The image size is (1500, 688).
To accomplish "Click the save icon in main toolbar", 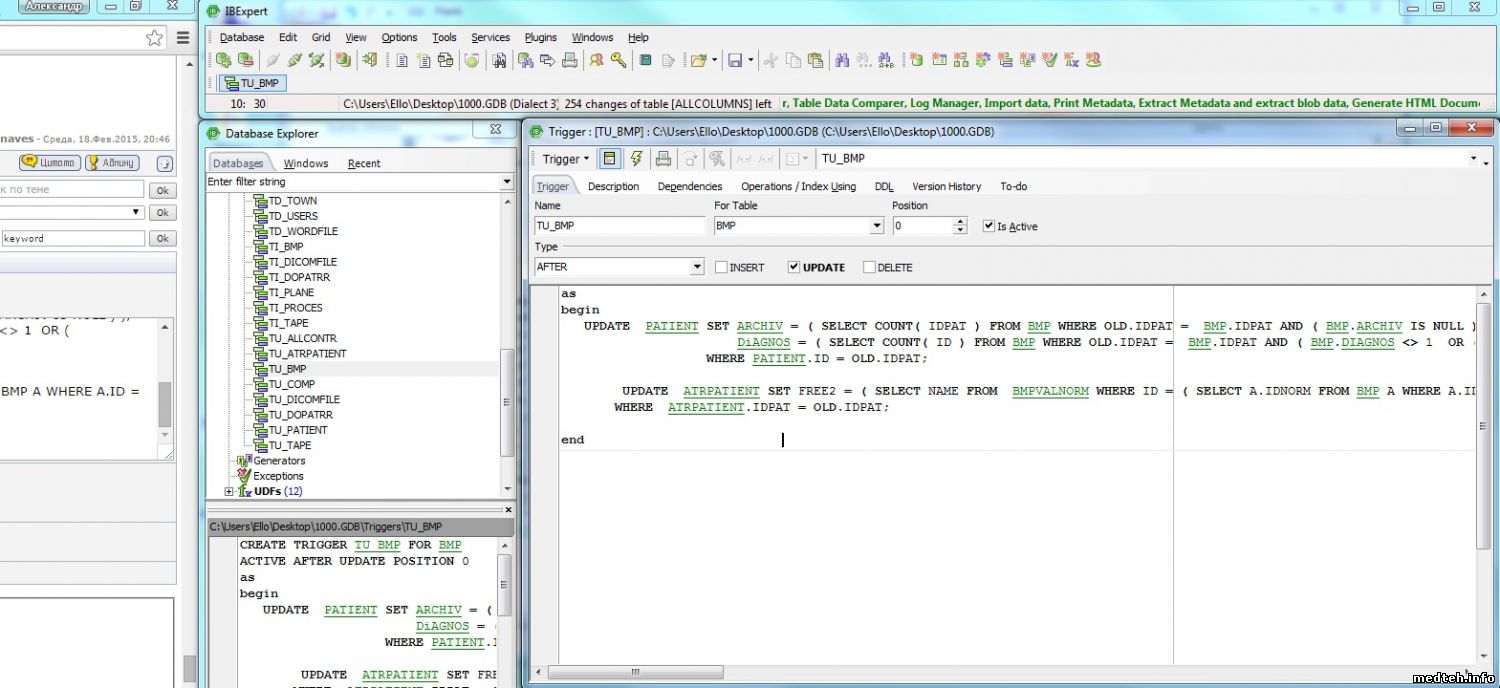I will (734, 60).
